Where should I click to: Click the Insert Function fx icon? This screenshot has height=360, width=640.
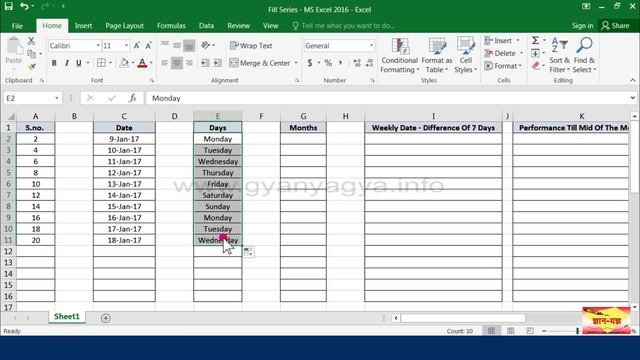(x=132, y=98)
